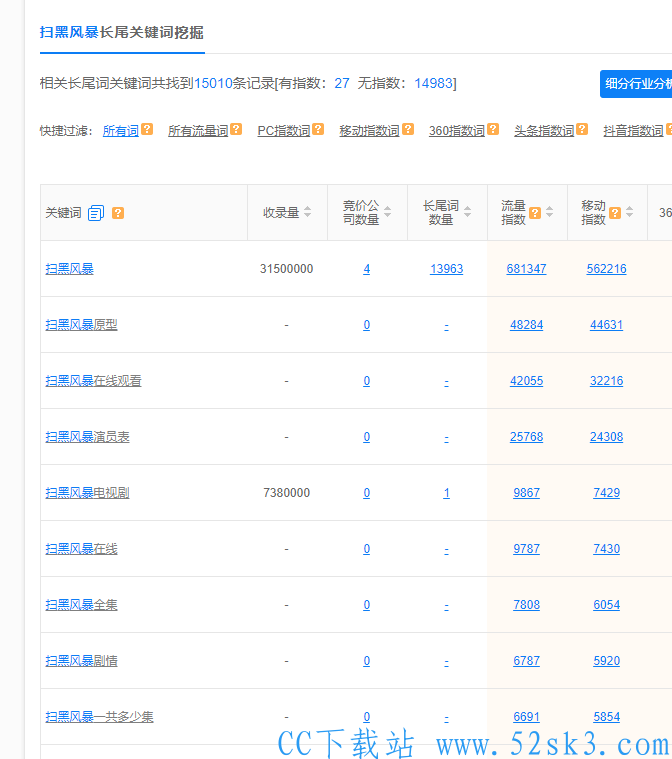Filter by 抖音指数词
The width and height of the screenshot is (672, 759).
(x=633, y=131)
